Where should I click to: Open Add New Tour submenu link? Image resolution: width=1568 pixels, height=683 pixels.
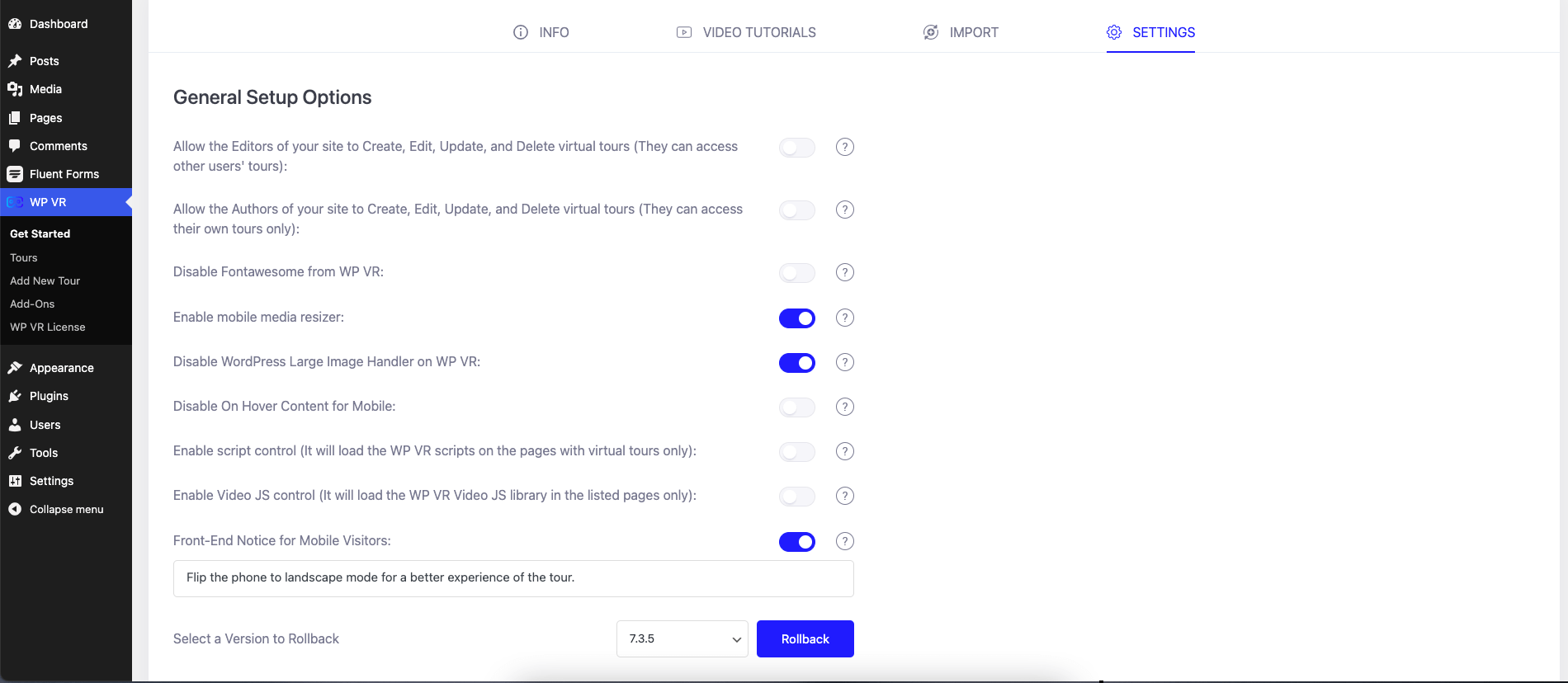(45, 281)
